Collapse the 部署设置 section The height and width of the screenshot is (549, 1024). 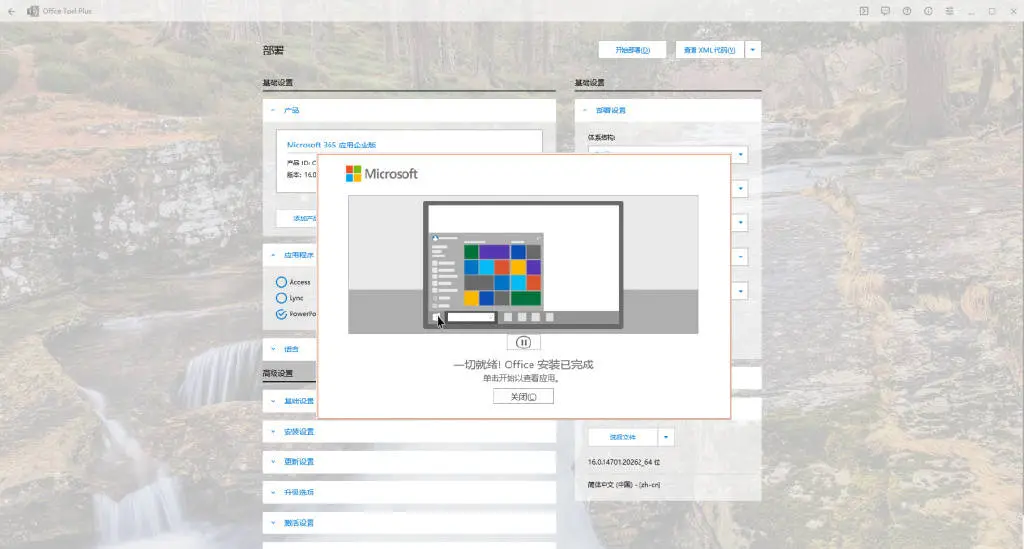pyautogui.click(x=668, y=110)
